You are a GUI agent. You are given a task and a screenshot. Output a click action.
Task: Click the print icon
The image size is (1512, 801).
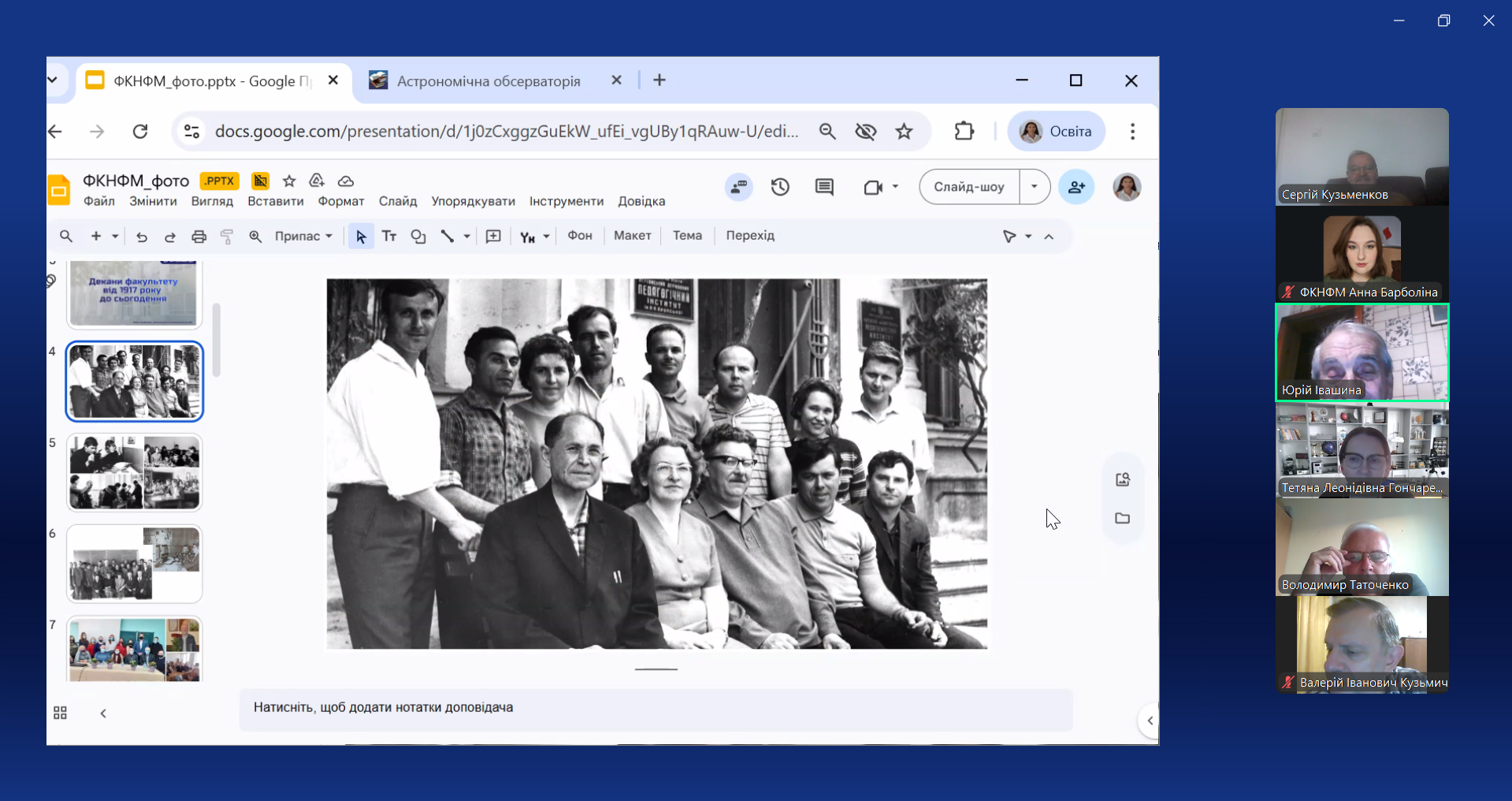point(199,237)
